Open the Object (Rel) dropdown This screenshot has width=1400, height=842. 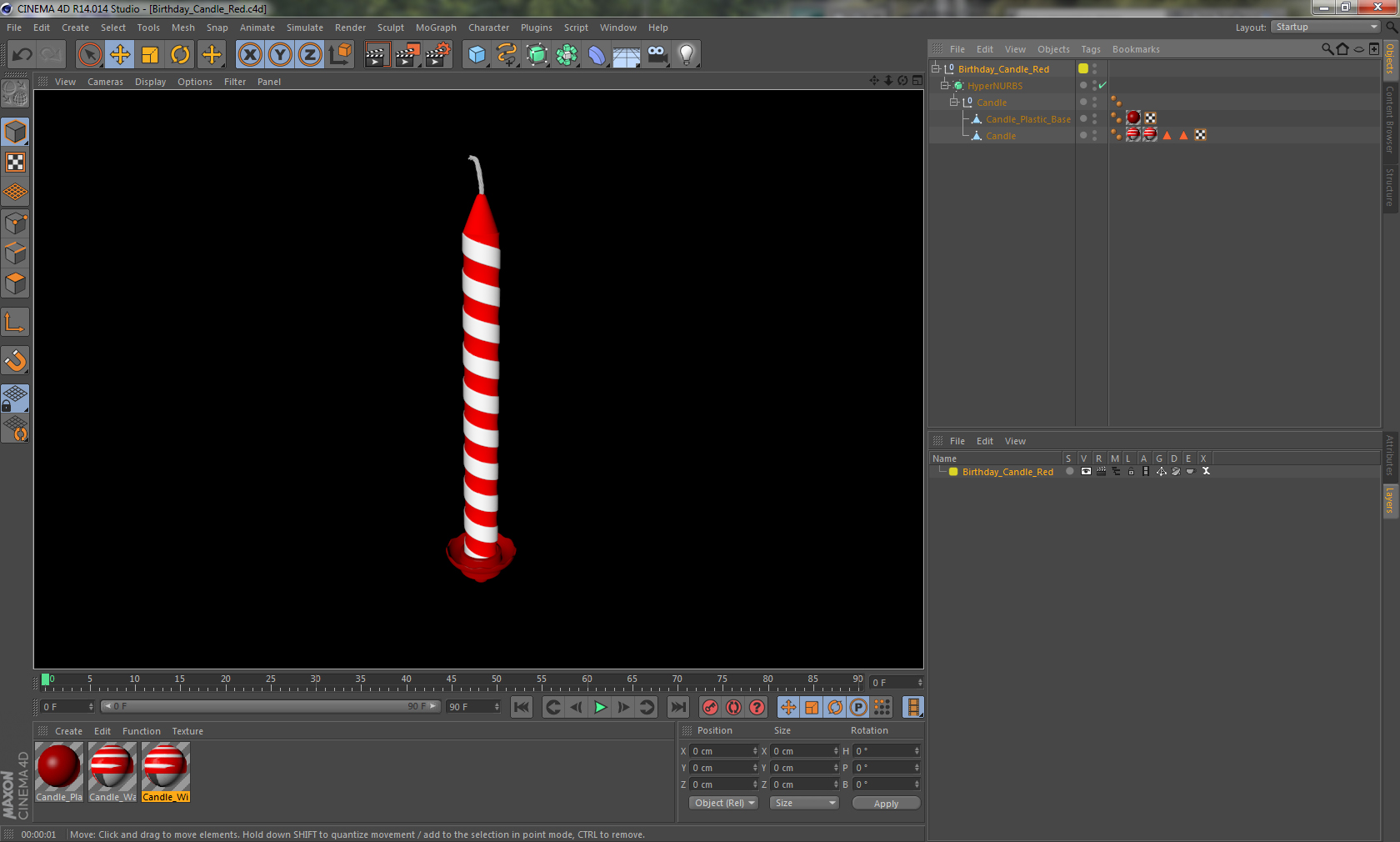coord(723,803)
